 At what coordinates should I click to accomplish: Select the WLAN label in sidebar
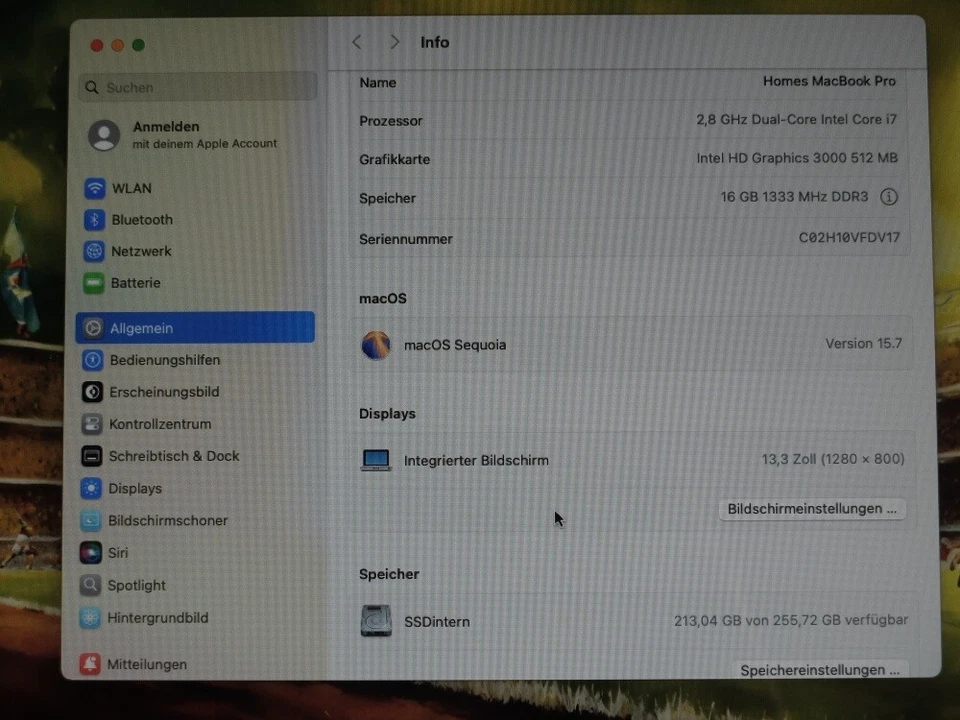point(132,188)
